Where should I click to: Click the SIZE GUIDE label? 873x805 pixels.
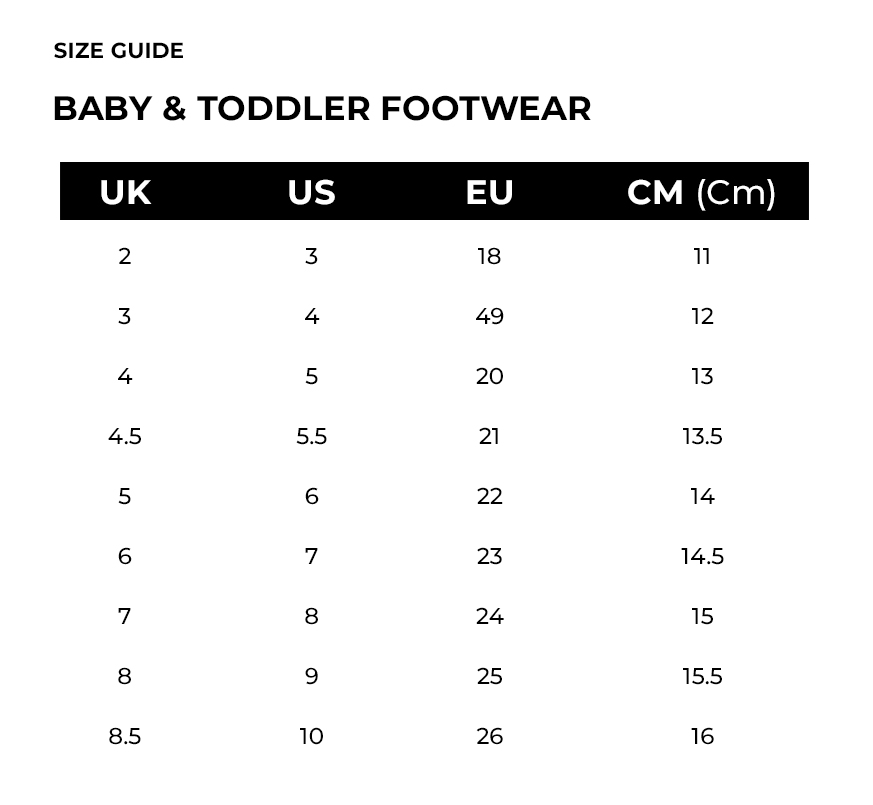pos(118,51)
